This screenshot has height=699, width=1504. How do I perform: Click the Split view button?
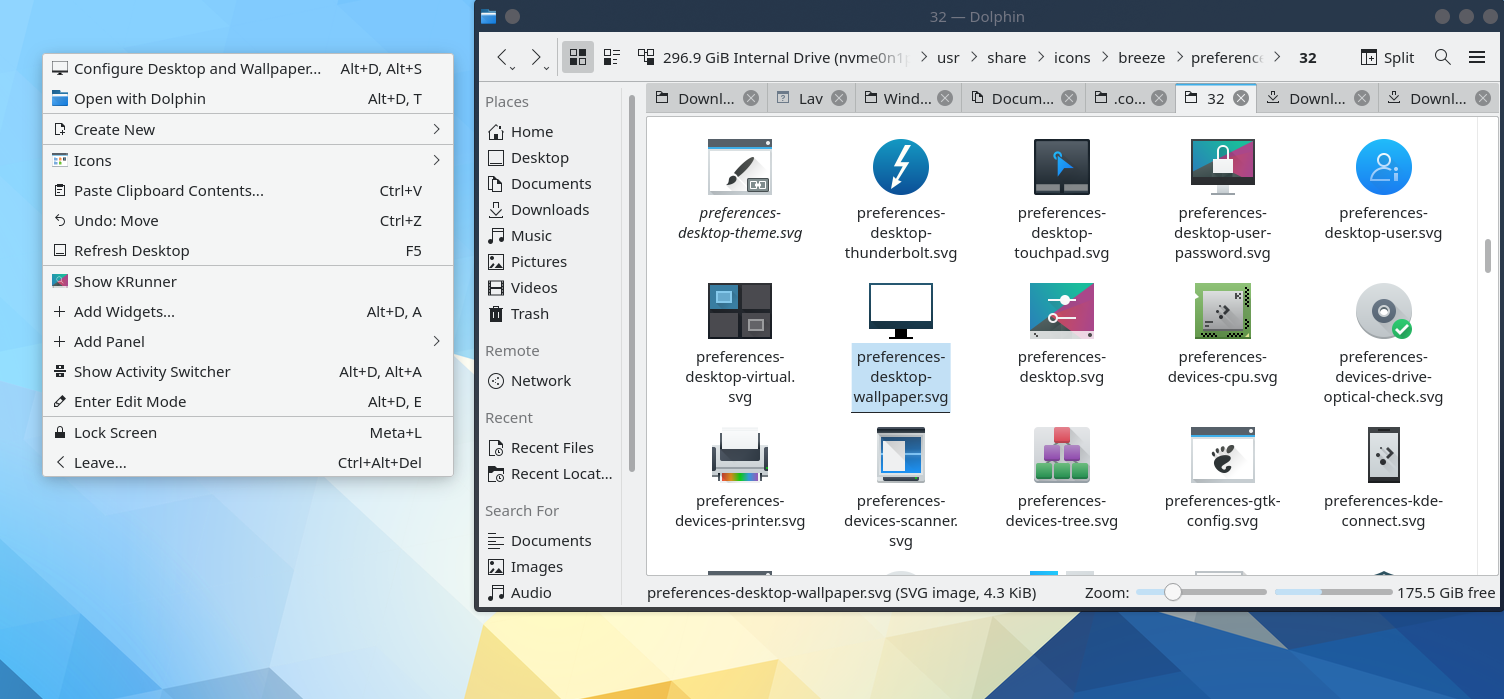click(x=1387, y=57)
